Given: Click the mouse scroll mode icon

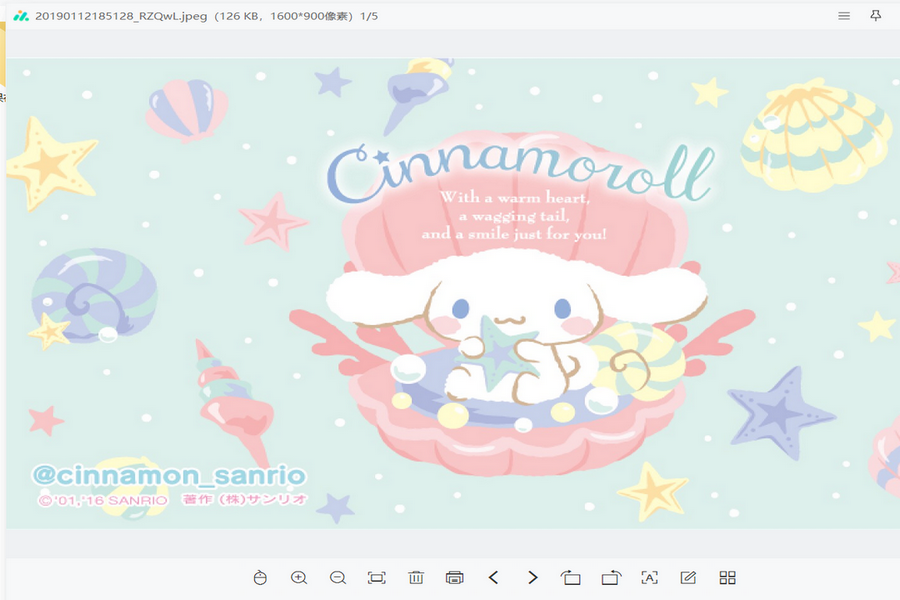Looking at the screenshot, I should click(260, 578).
